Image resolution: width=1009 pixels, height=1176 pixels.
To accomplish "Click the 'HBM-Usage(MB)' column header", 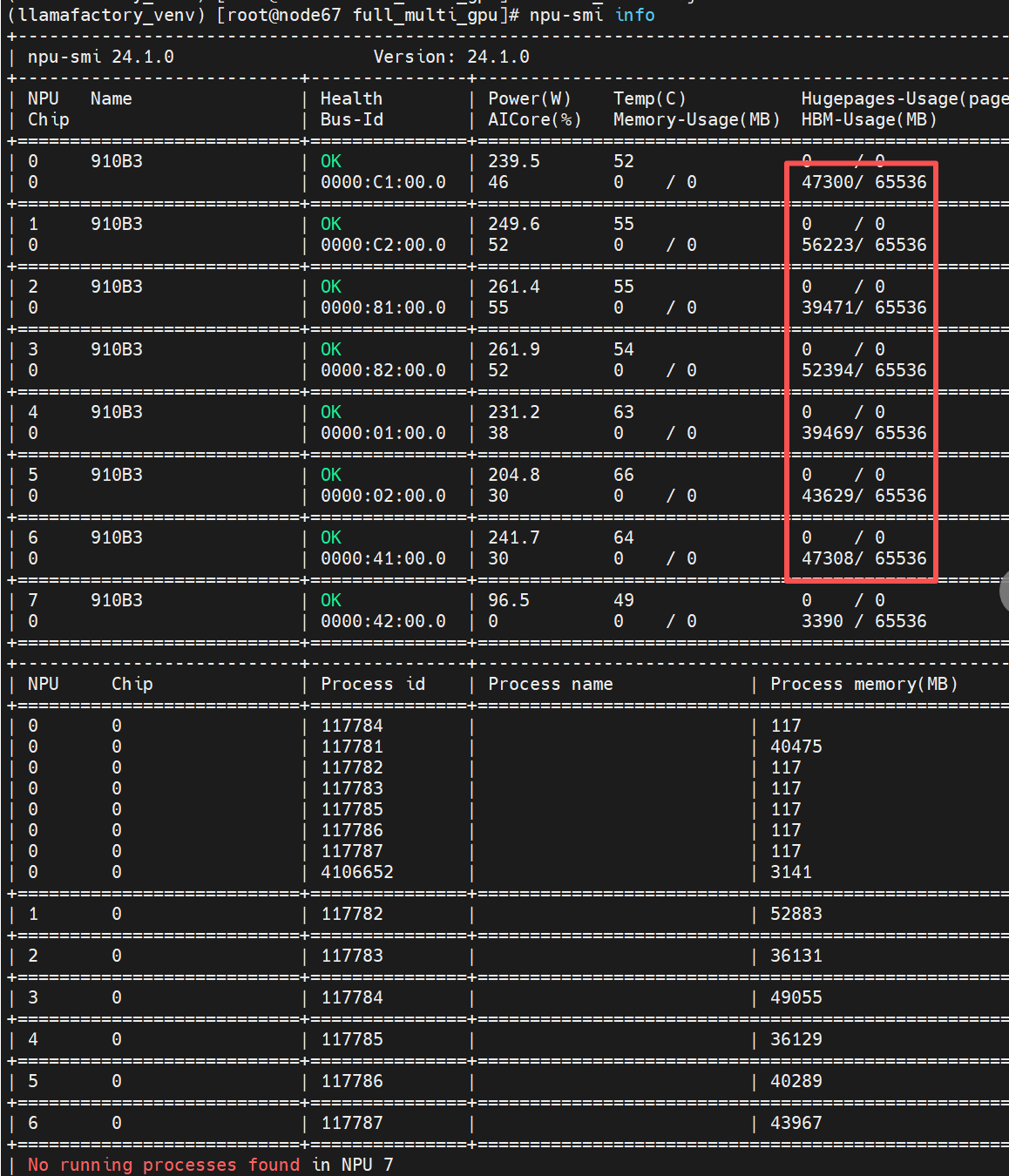I will coord(869,119).
